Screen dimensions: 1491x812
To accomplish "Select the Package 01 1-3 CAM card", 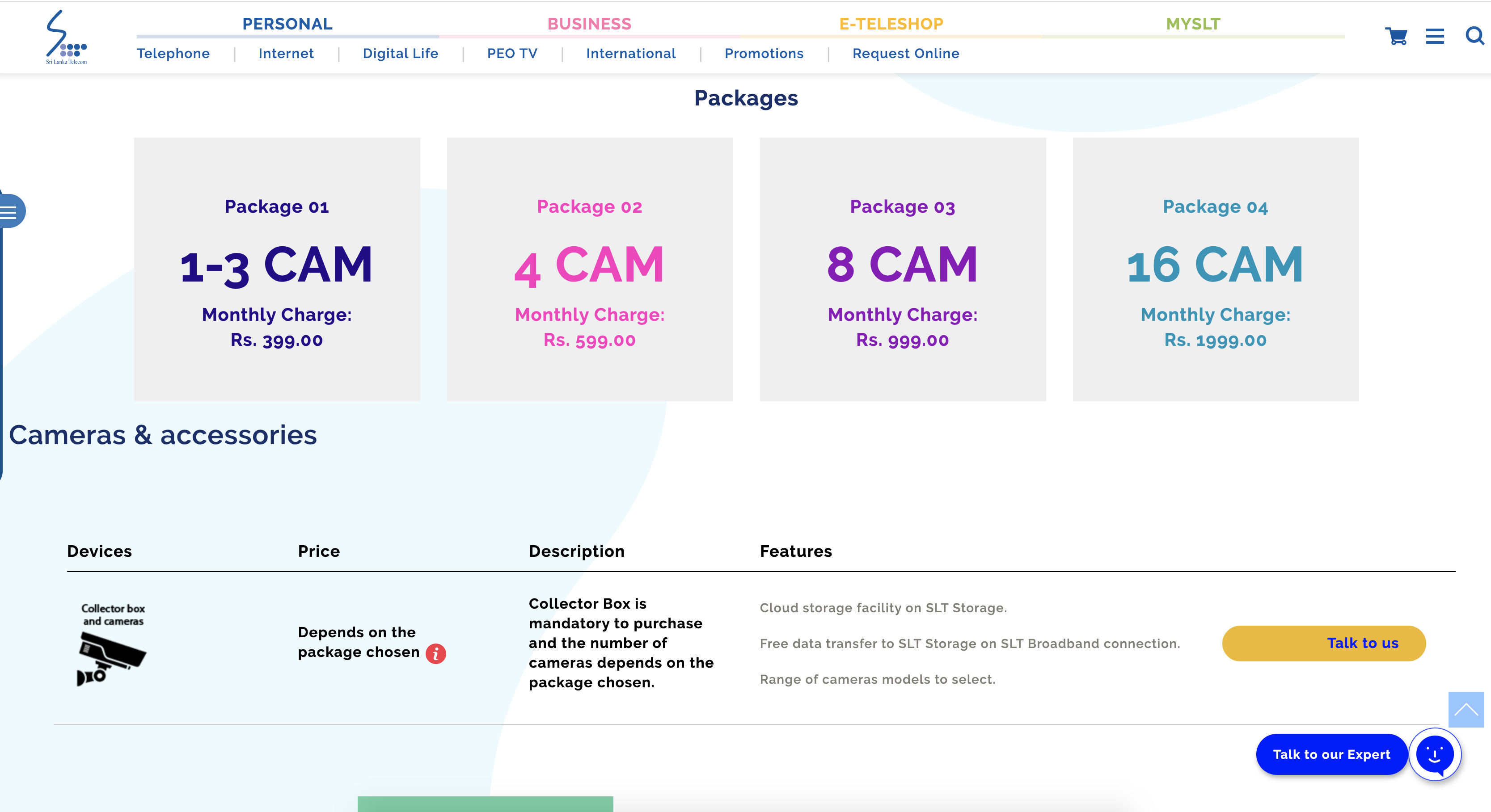I will 277,269.
